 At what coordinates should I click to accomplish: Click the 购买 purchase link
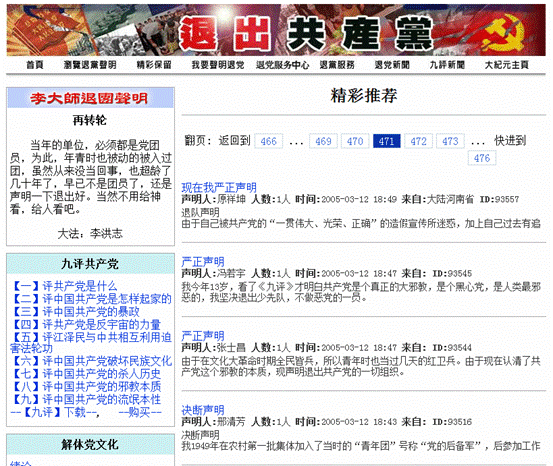coord(140,412)
